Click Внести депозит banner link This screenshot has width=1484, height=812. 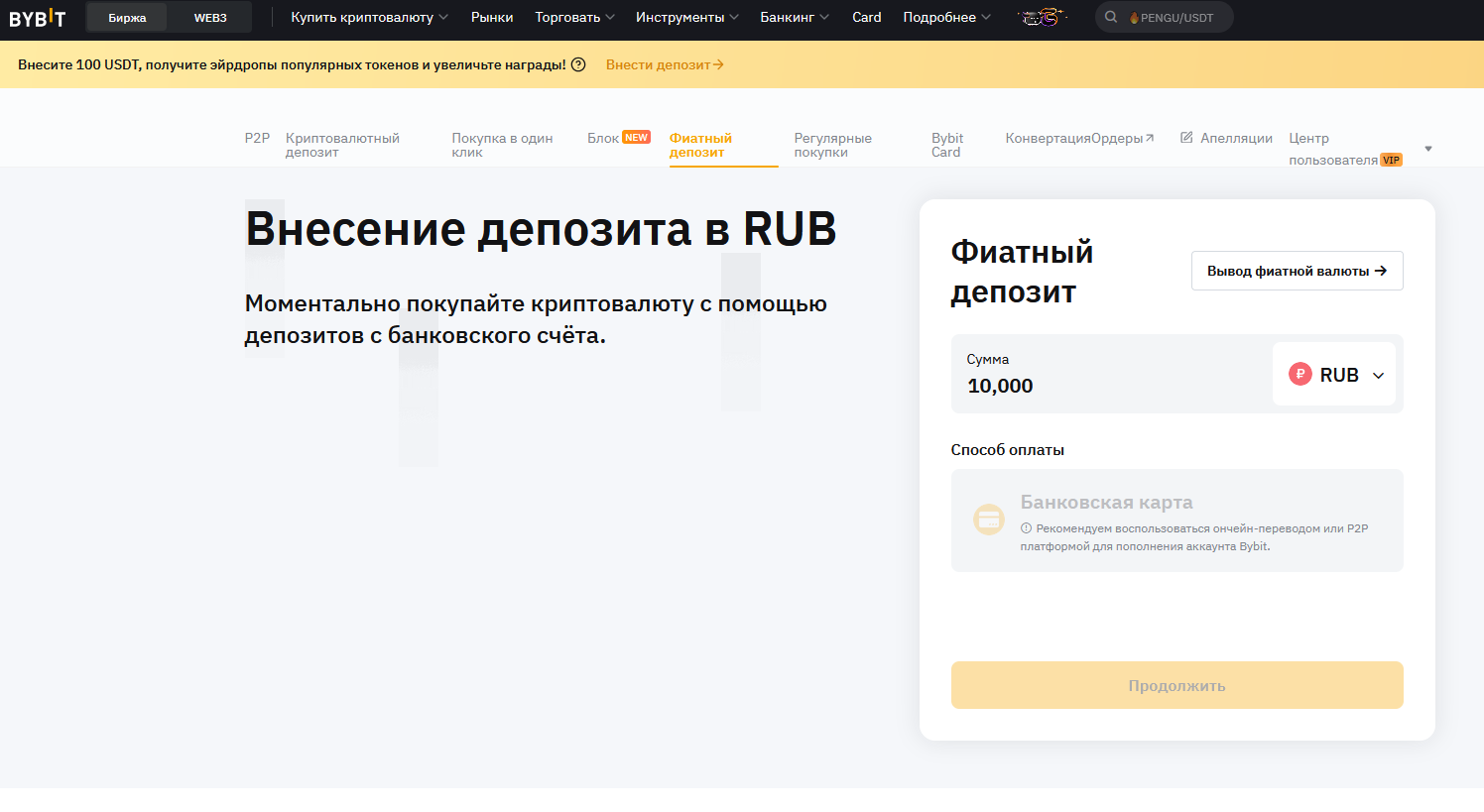[x=665, y=64]
